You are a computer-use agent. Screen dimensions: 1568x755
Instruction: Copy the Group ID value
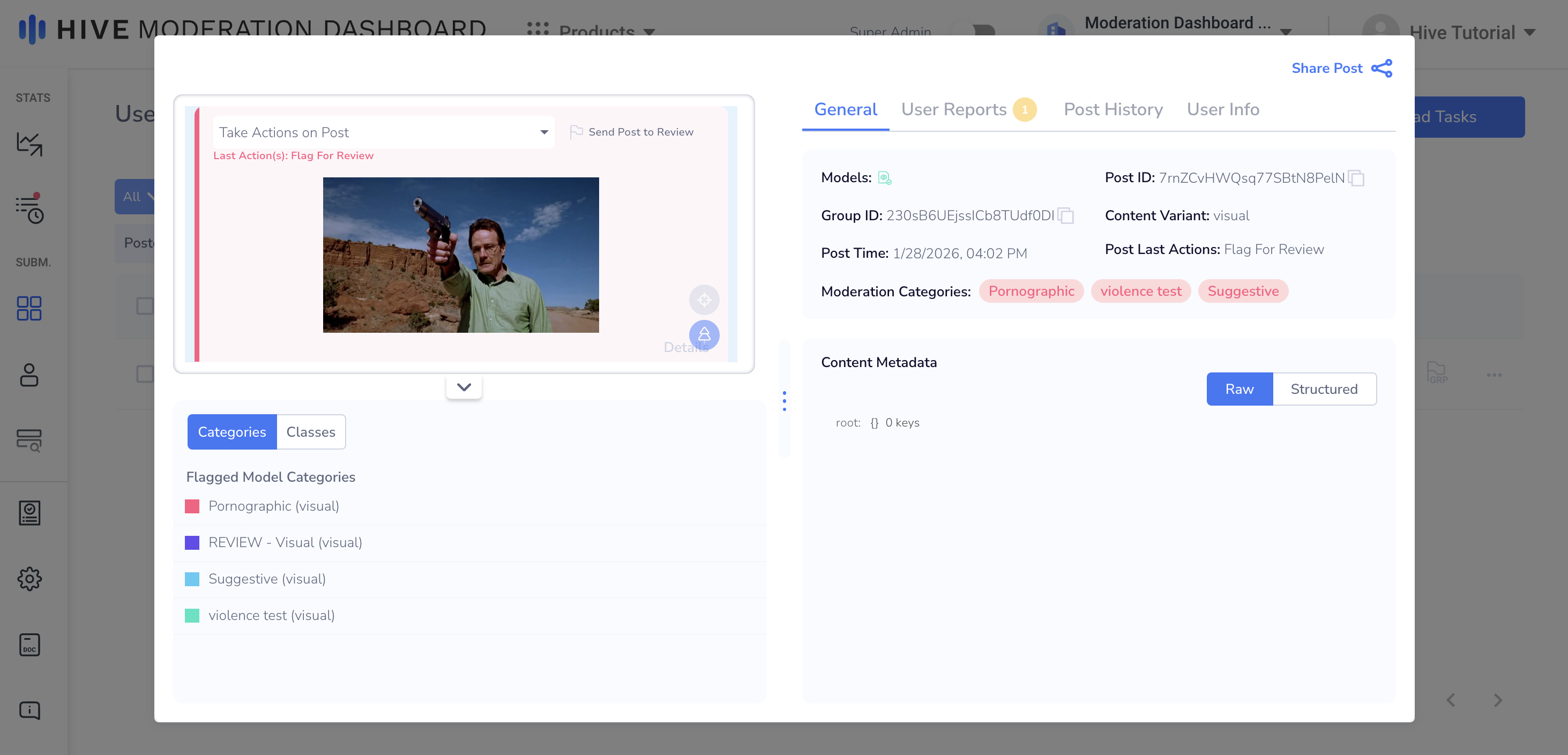pos(1065,216)
